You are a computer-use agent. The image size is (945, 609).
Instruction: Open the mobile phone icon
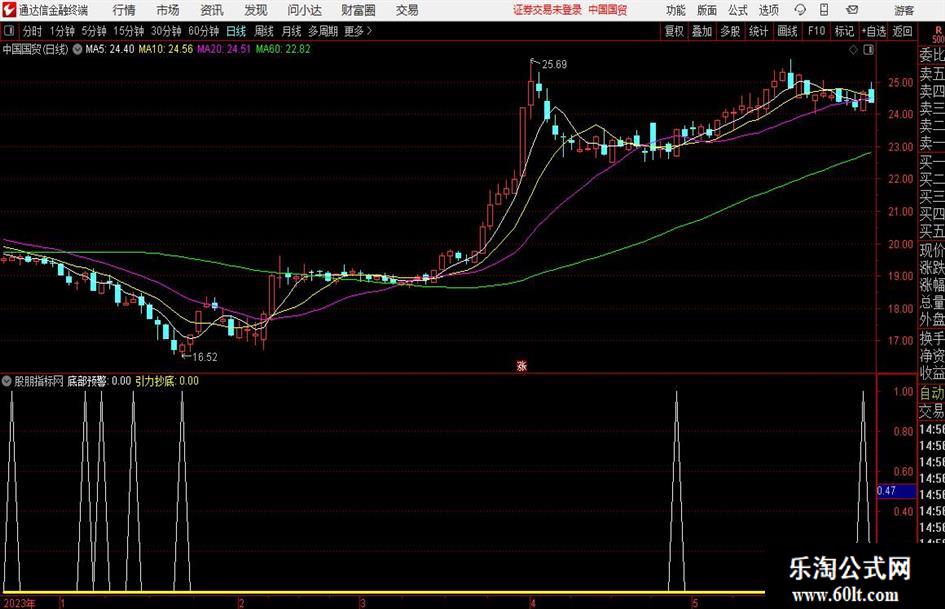(x=824, y=10)
